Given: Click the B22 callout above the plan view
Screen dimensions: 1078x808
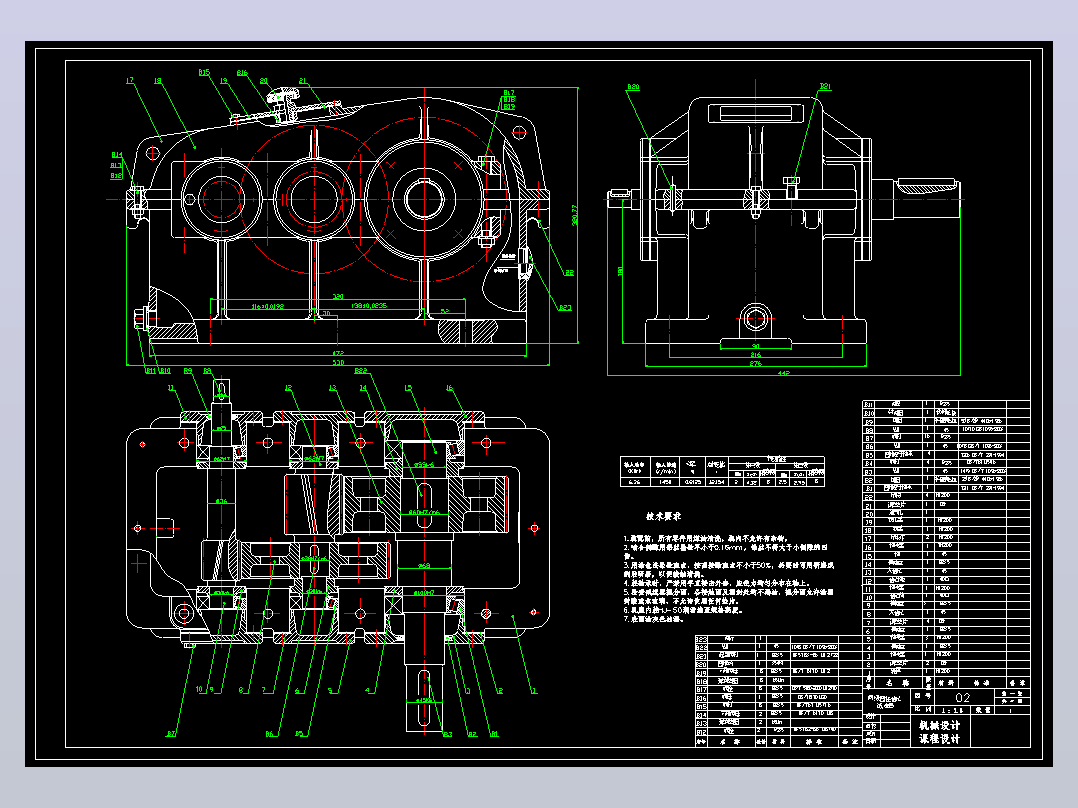Looking at the screenshot, I should (x=361, y=371).
